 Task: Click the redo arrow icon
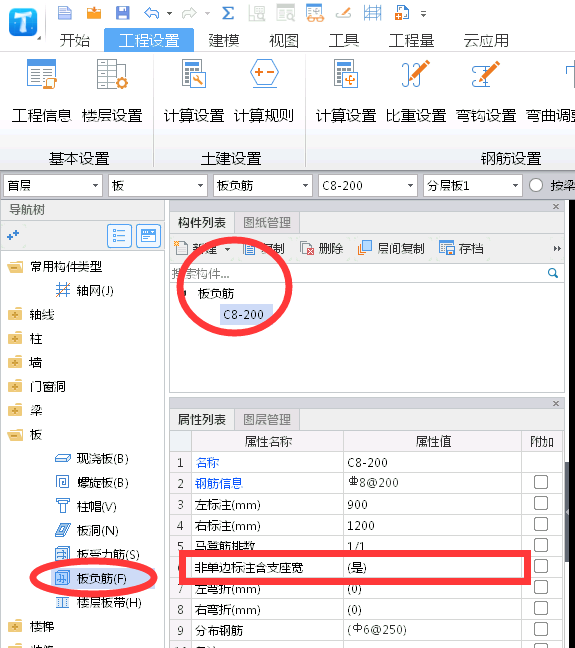pyautogui.click(x=189, y=13)
